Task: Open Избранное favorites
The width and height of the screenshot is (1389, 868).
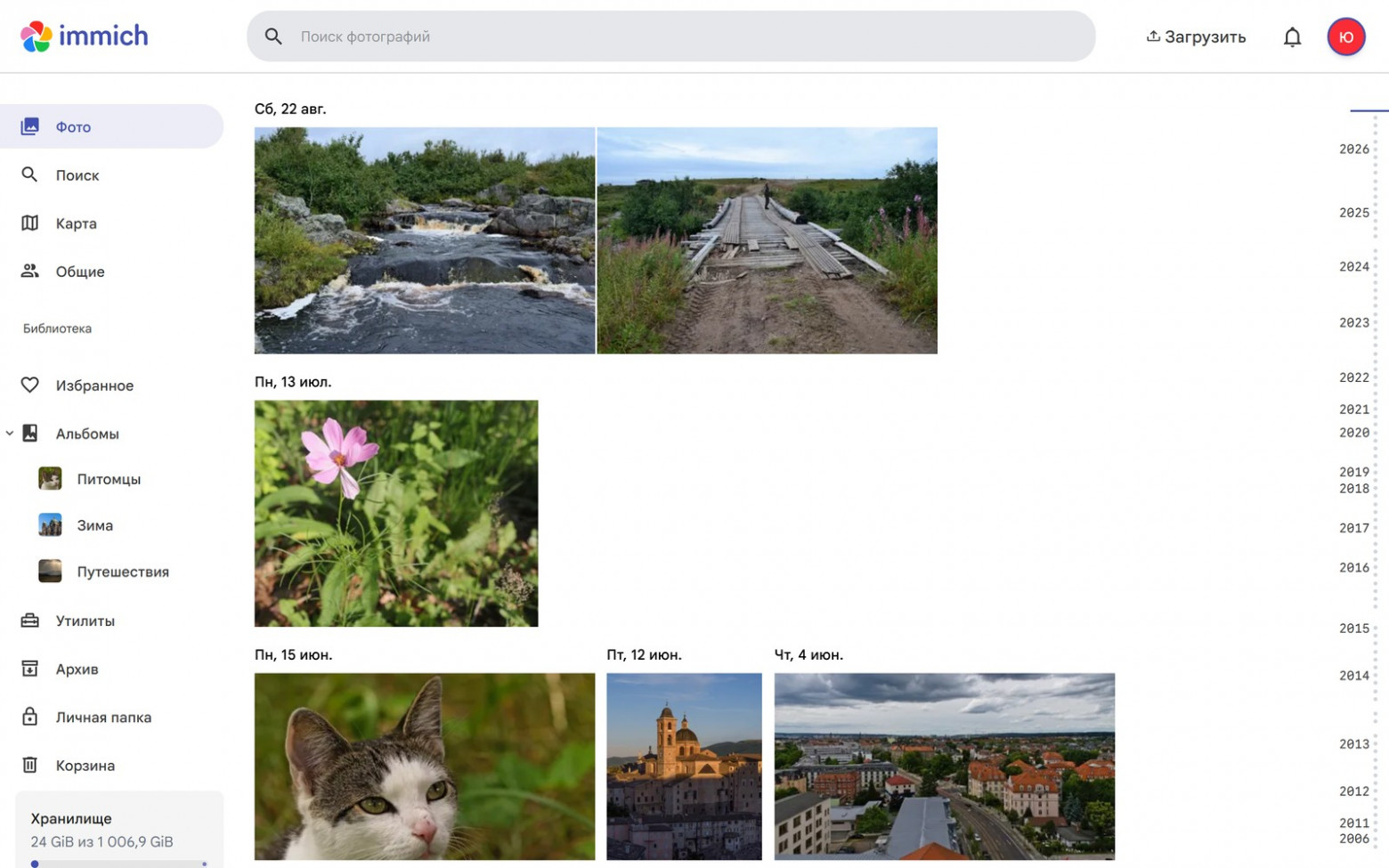Action: (111, 385)
